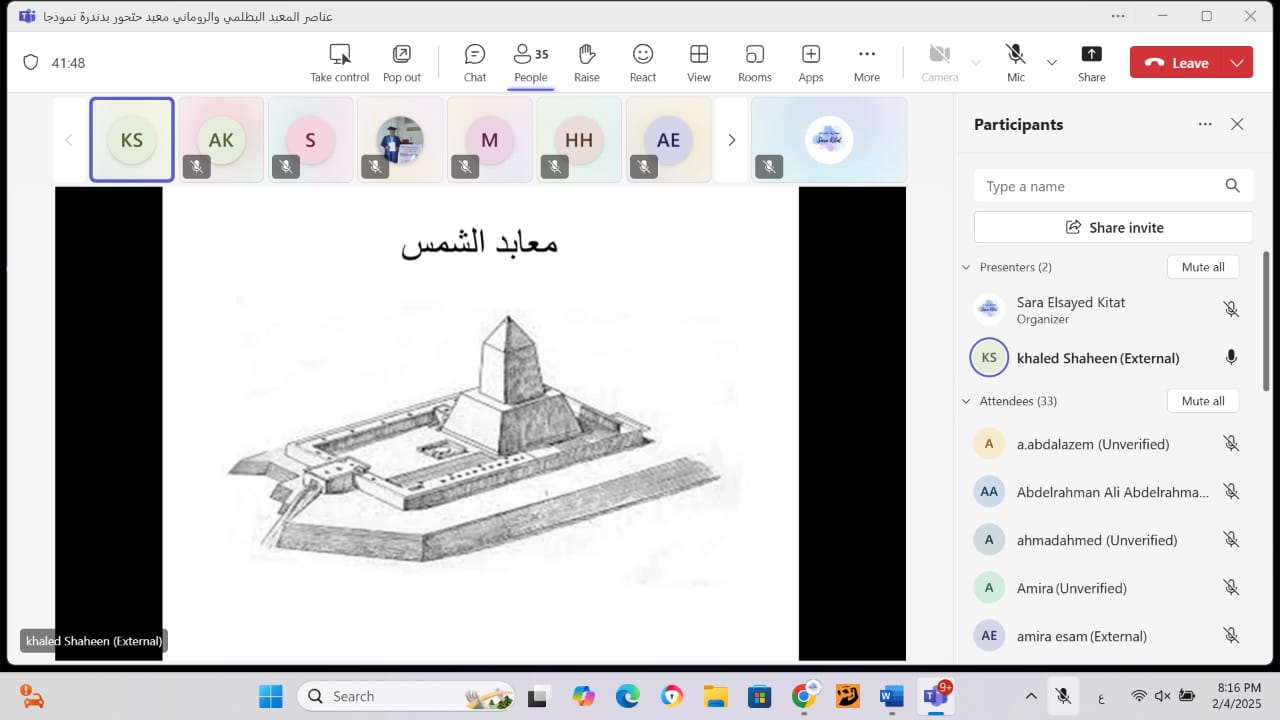Screen dimensions: 1280x720
Task: Open the Apps menu
Action: tap(811, 63)
